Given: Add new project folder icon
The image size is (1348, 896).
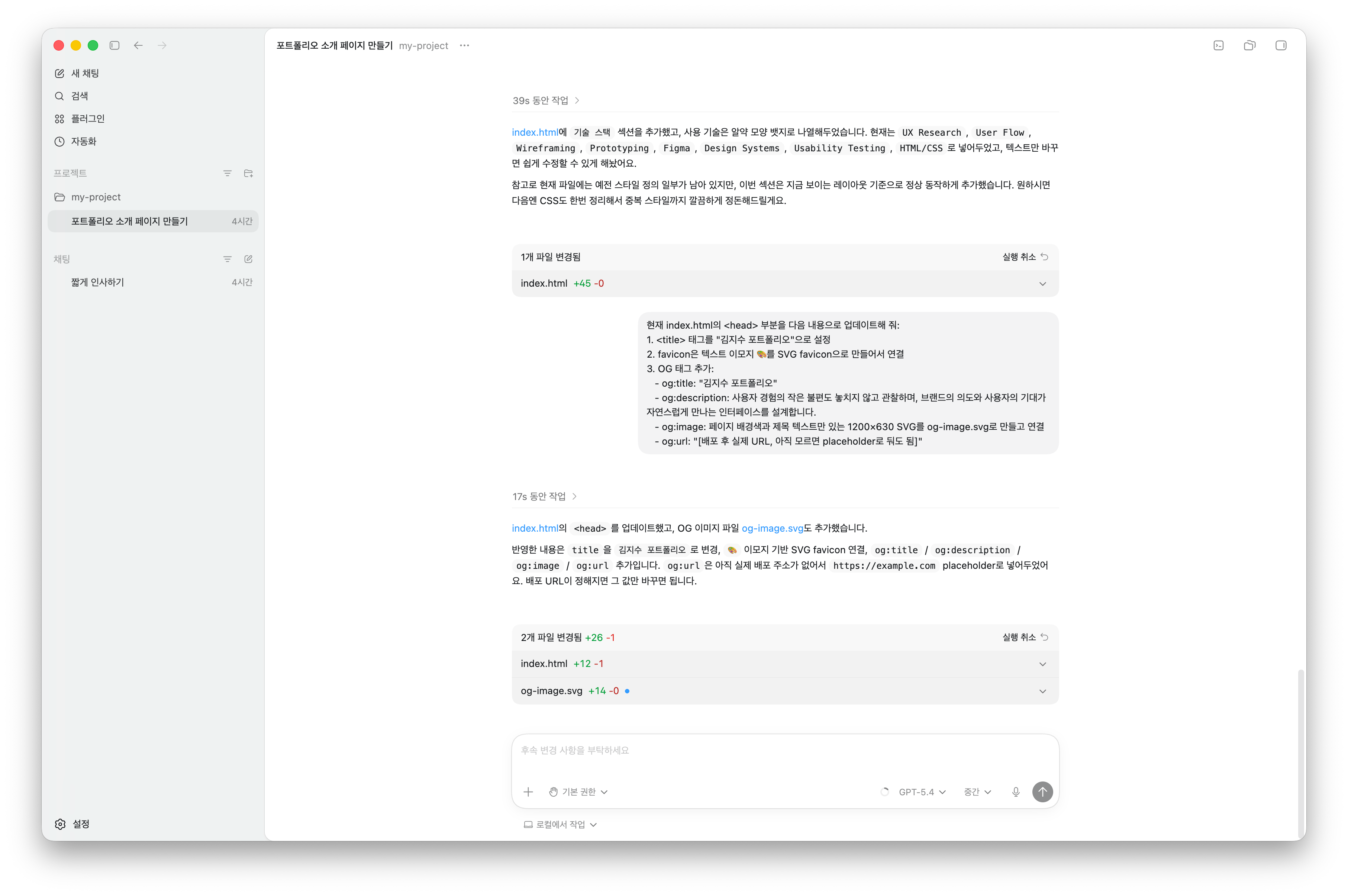Looking at the screenshot, I should coord(248,173).
